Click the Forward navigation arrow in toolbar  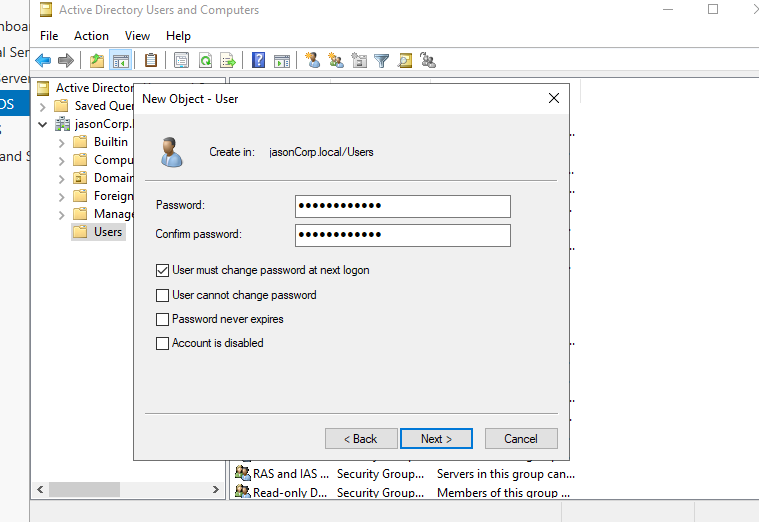tap(65, 61)
